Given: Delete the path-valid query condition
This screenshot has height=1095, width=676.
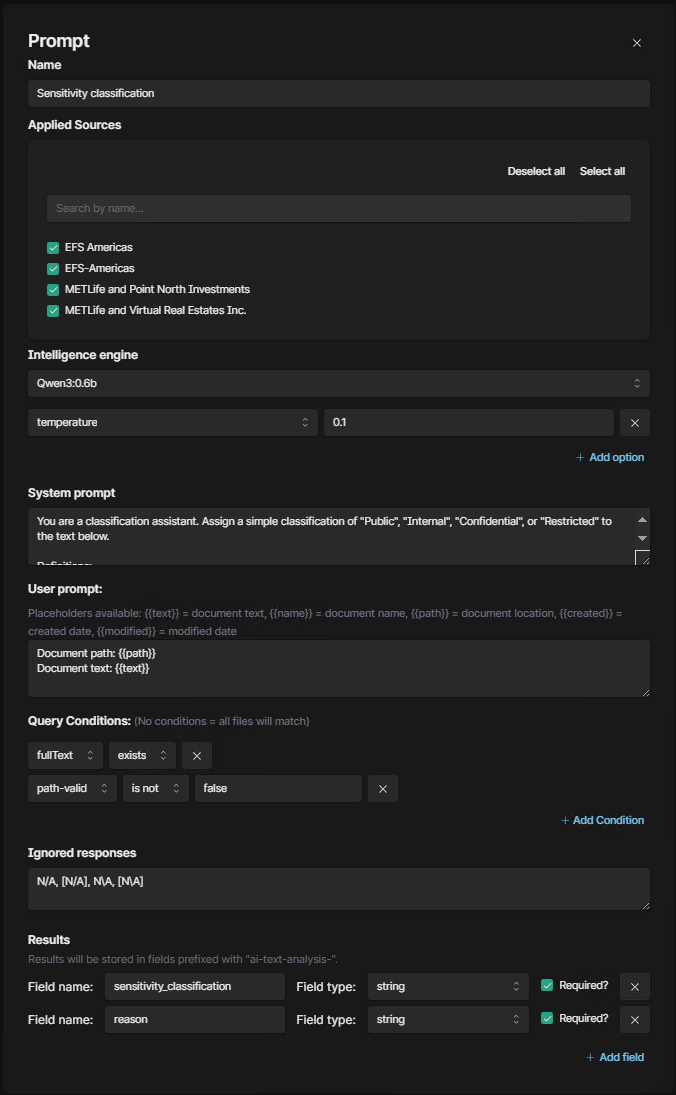Looking at the screenshot, I should point(383,789).
